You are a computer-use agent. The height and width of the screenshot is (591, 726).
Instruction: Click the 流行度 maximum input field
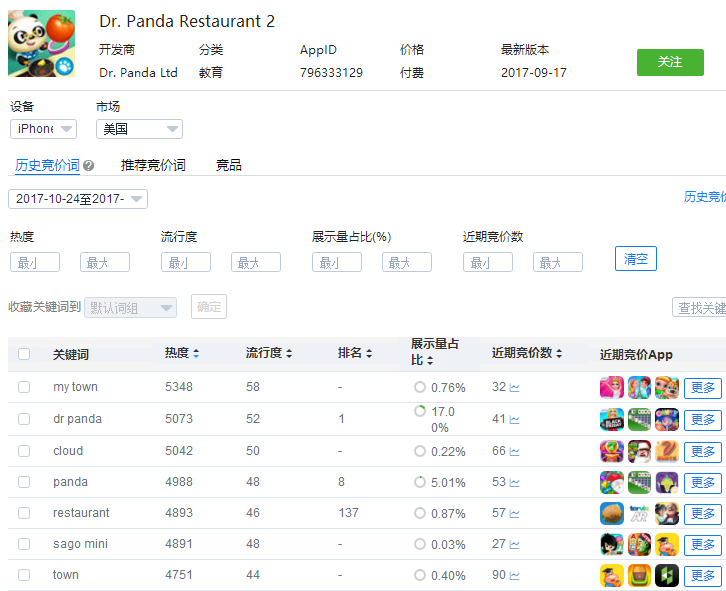tap(256, 262)
